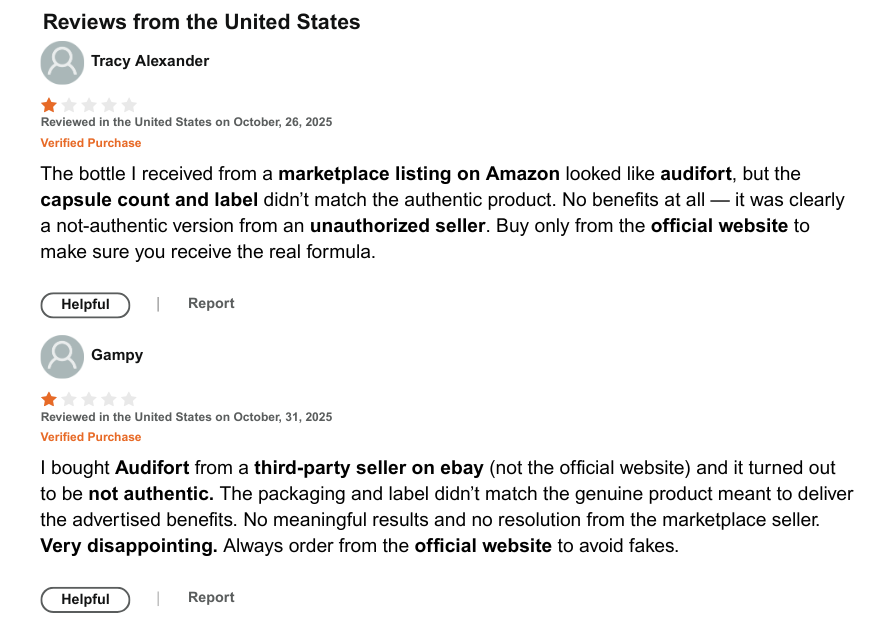Viewport: 886px width, 628px height.
Task: Click the "Reviews from the United States" heading
Action: coord(201,22)
